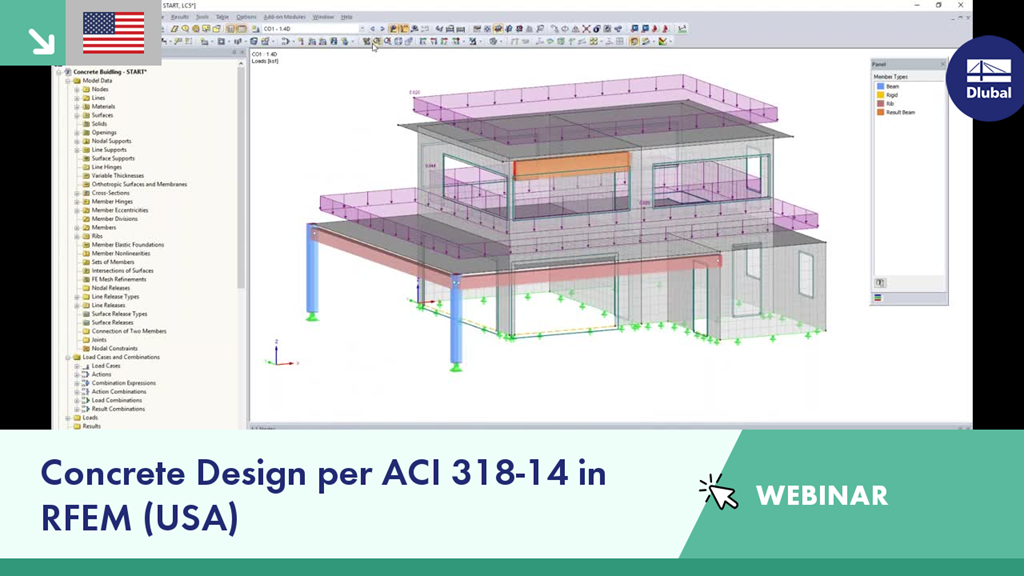Close the Panel legend window
The image size is (1024, 576).
tap(942, 64)
